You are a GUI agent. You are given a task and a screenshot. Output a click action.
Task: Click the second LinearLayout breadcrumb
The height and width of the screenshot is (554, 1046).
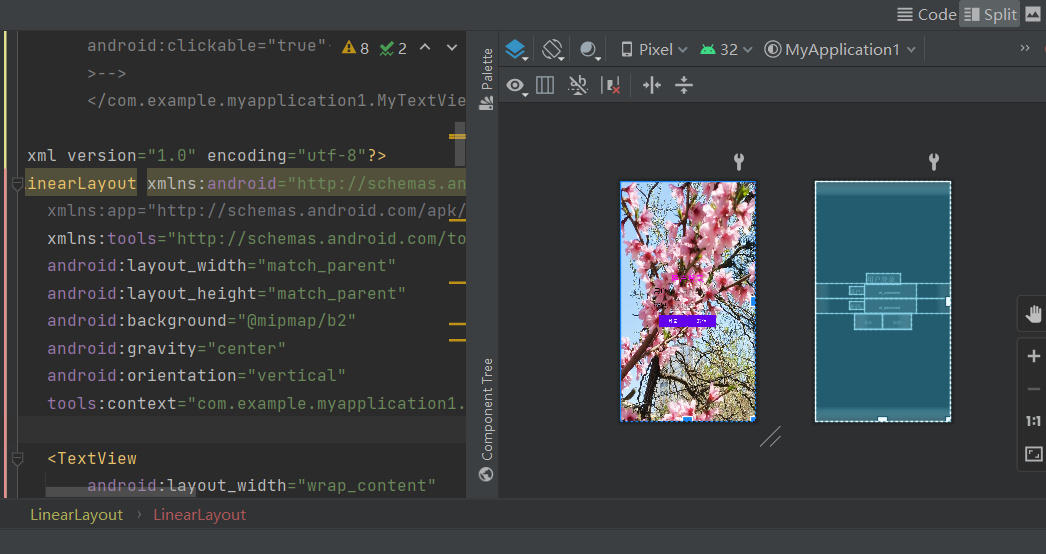pos(199,514)
